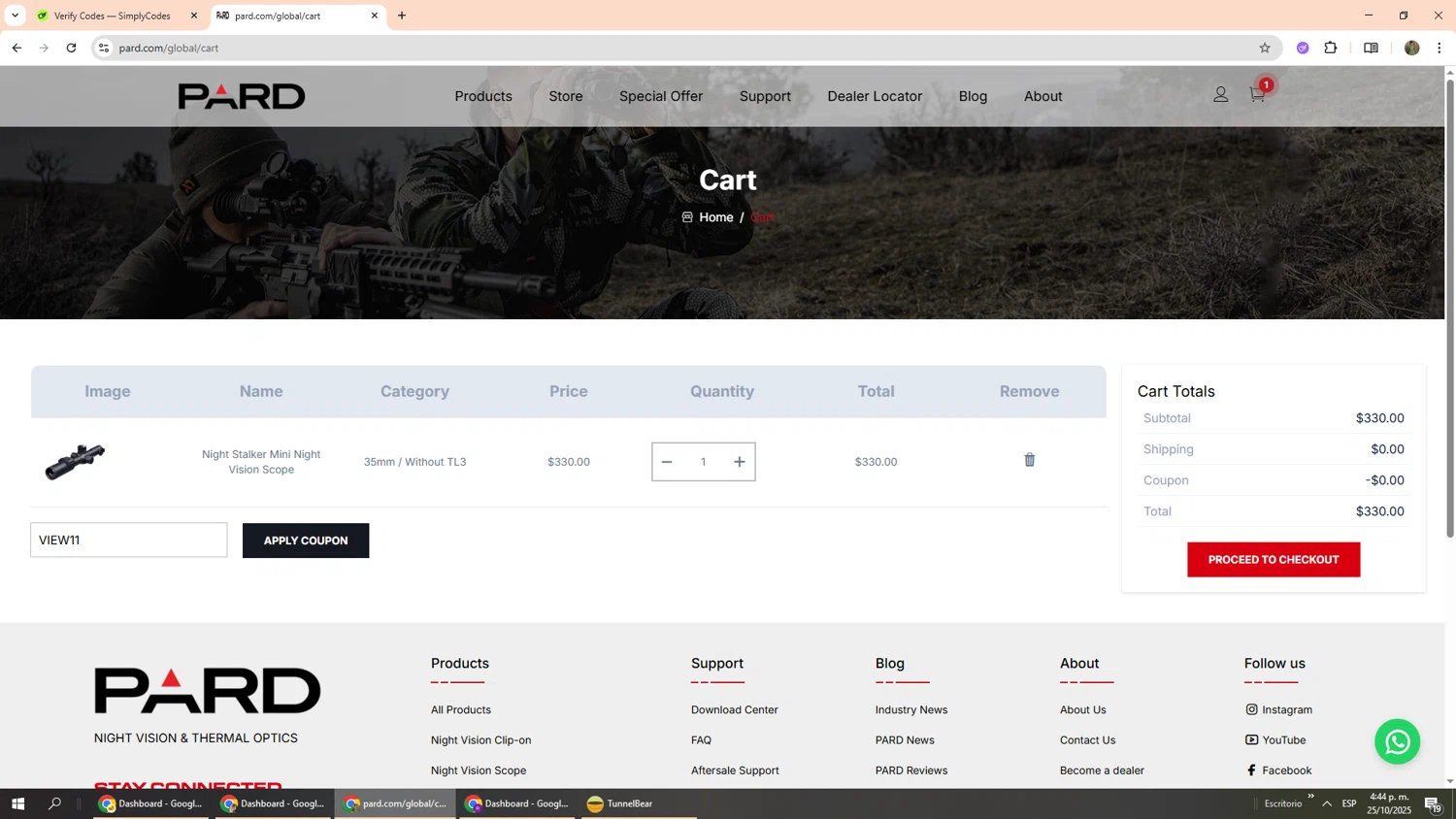Focus the coupon code field containing VIEW11
The width and height of the screenshot is (1456, 819).
[x=129, y=541]
